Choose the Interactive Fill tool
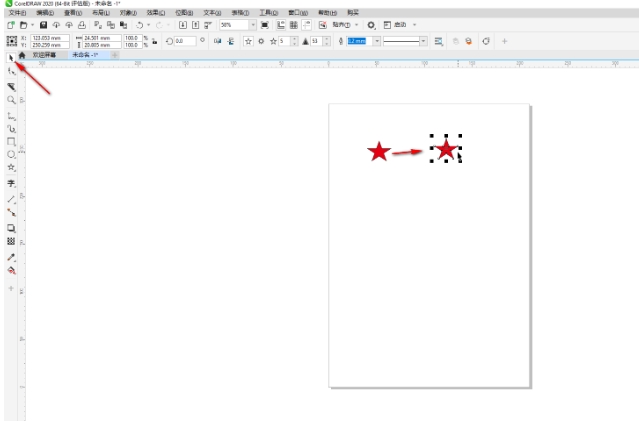Viewport: 639px width, 421px height. tap(11, 270)
